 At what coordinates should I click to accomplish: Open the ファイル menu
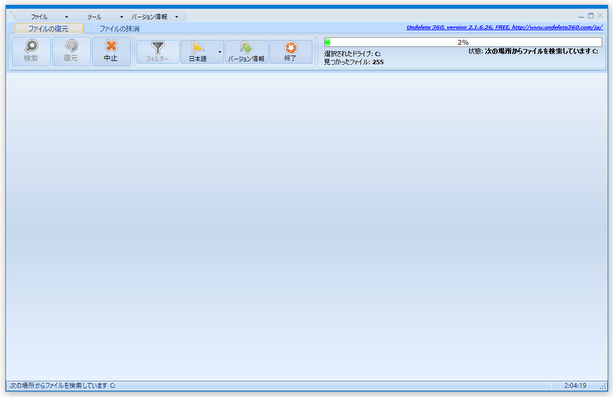[x=39, y=17]
